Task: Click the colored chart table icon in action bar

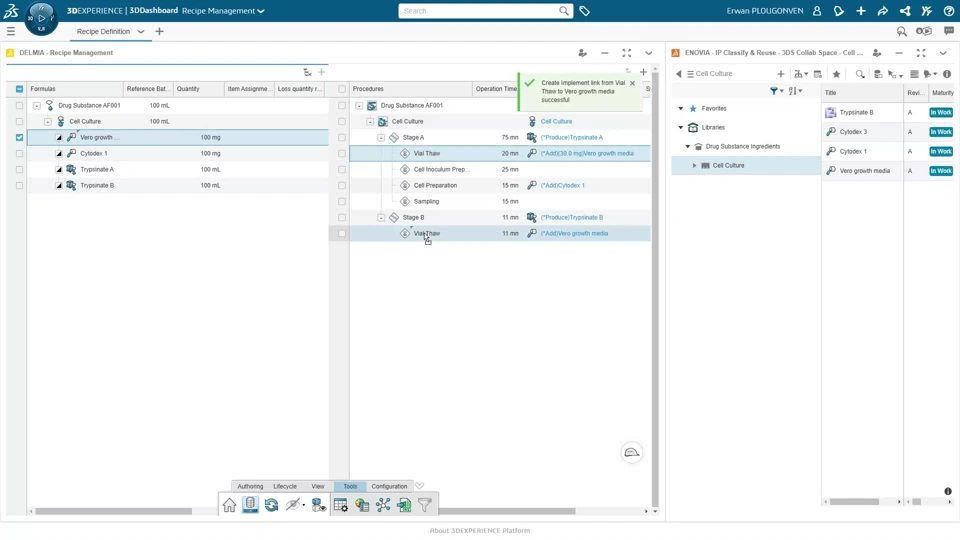Action: click(x=362, y=505)
